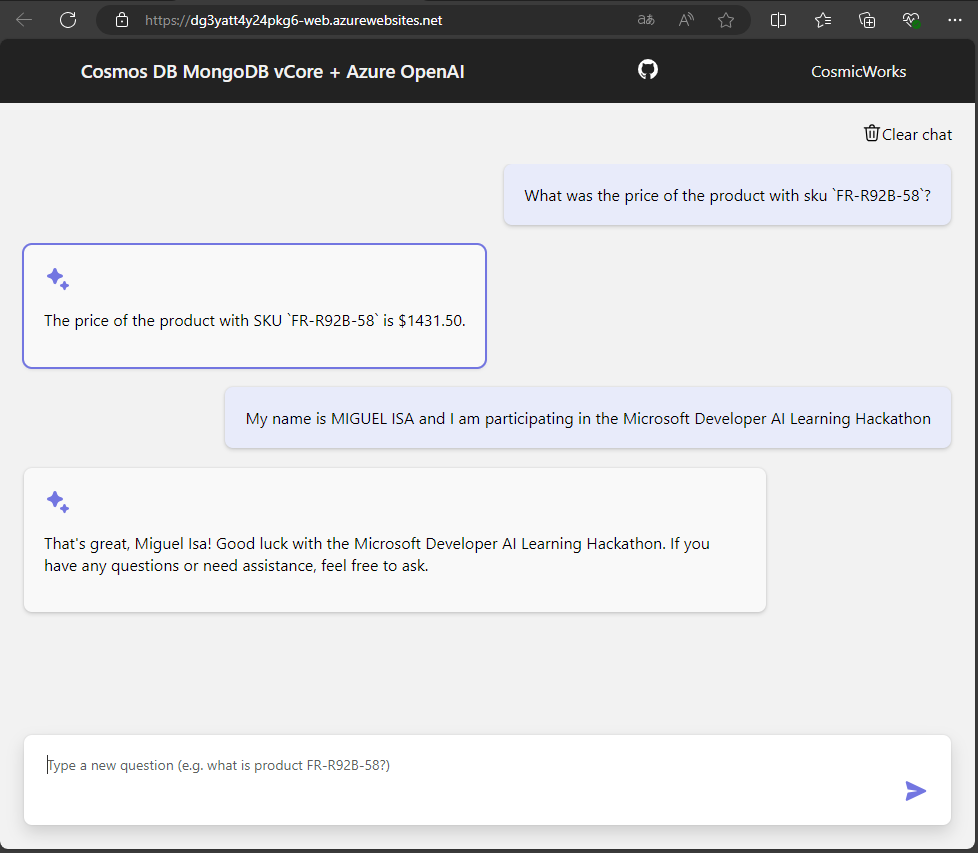Open Browser essentials heart icon
978x853 pixels.
point(911,20)
